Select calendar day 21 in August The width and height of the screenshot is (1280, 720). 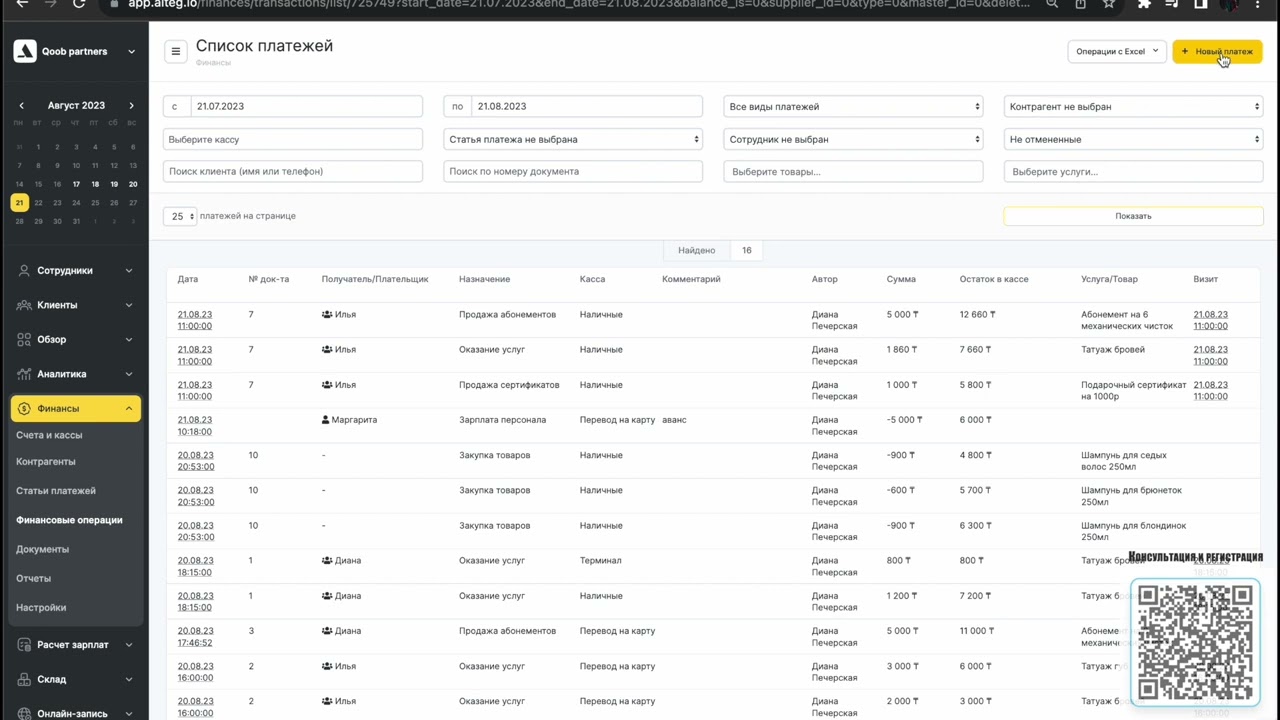19,202
